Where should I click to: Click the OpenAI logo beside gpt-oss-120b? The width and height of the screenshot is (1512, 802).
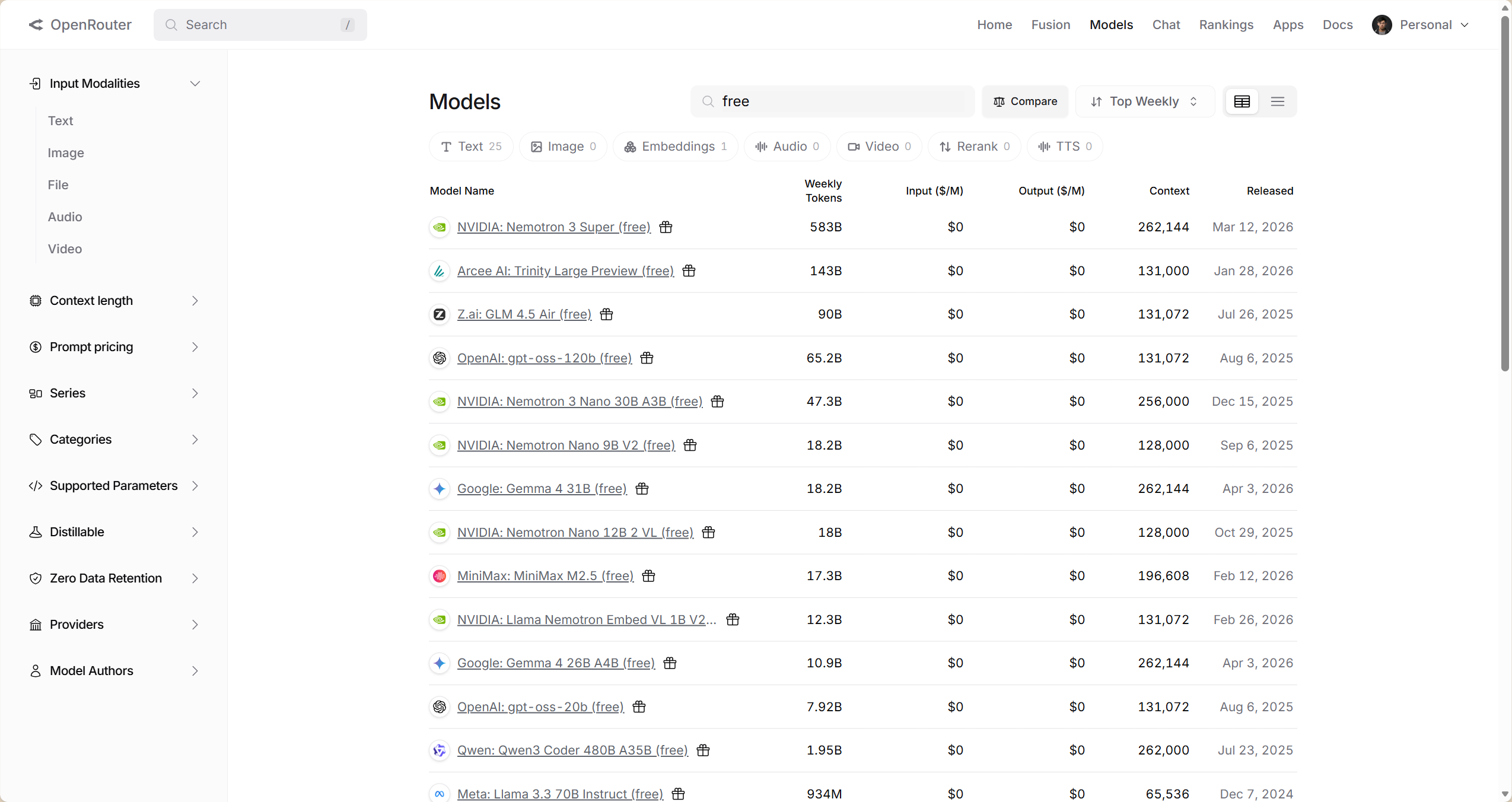439,358
